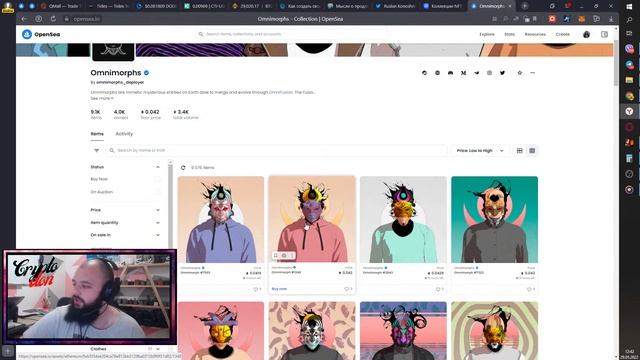
Task: Open the Twitter link icon for Omnimorphs
Action: coord(502,73)
